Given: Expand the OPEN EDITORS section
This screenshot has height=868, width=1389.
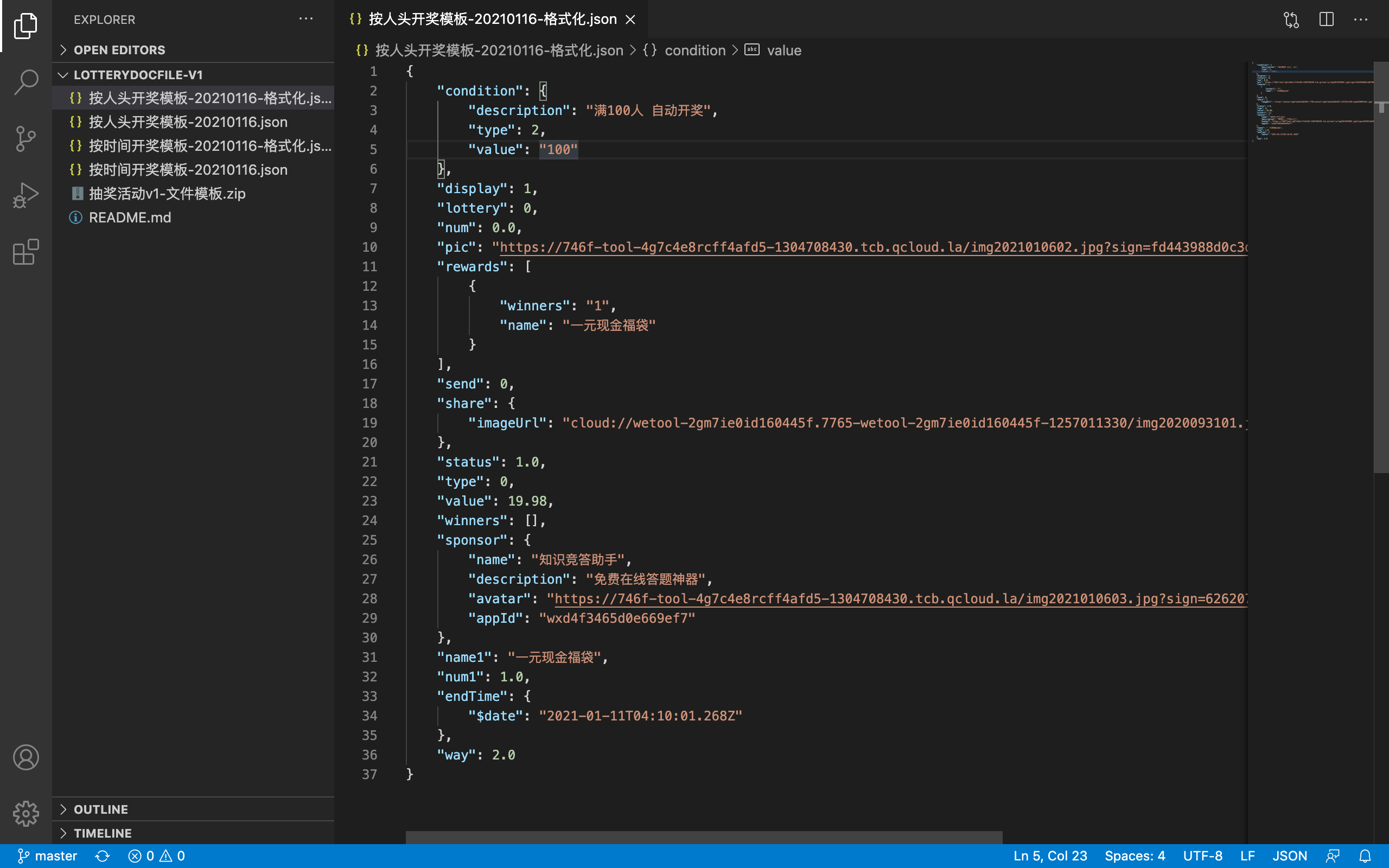Looking at the screenshot, I should pyautogui.click(x=119, y=50).
